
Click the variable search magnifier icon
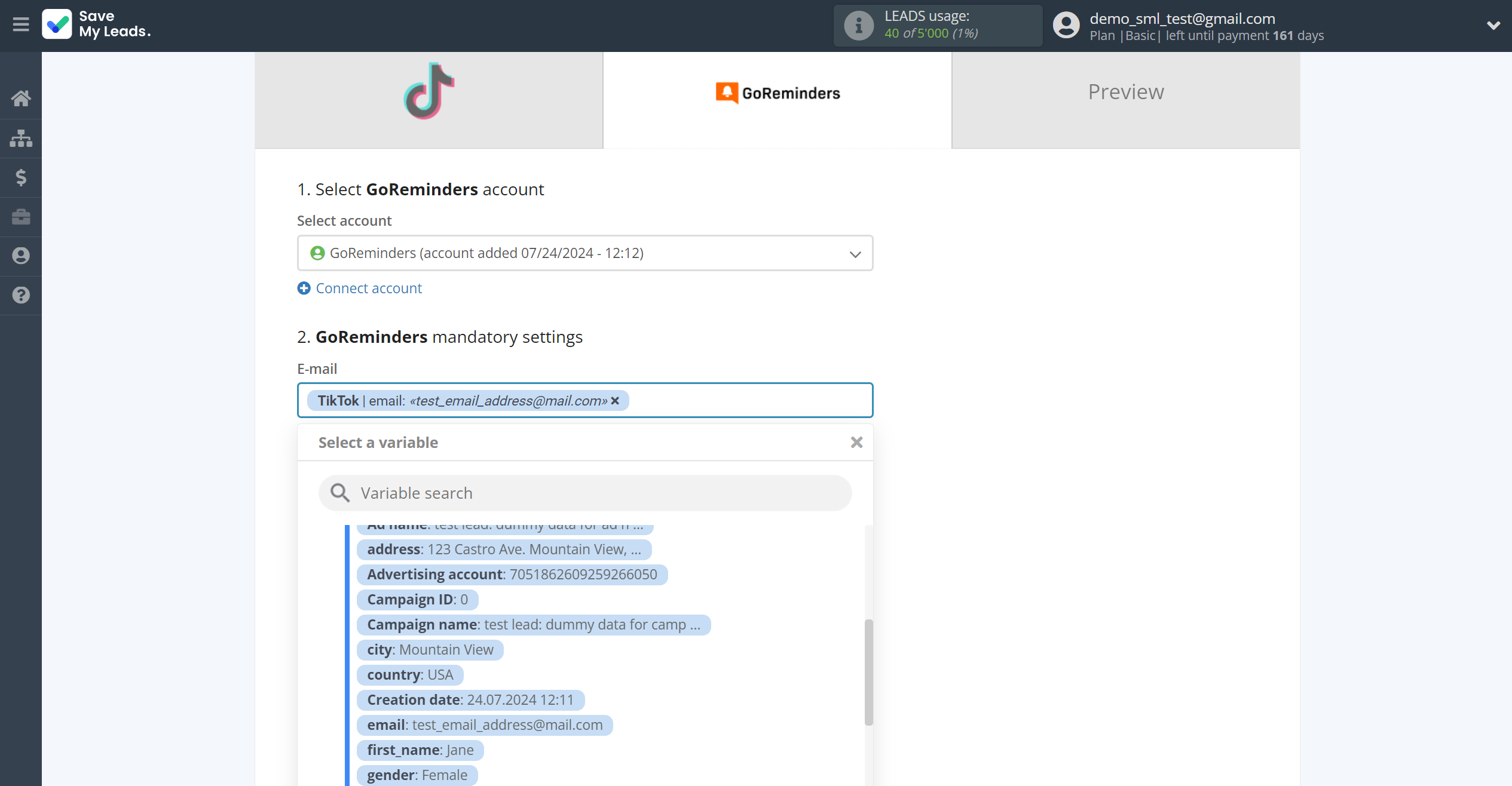[340, 493]
